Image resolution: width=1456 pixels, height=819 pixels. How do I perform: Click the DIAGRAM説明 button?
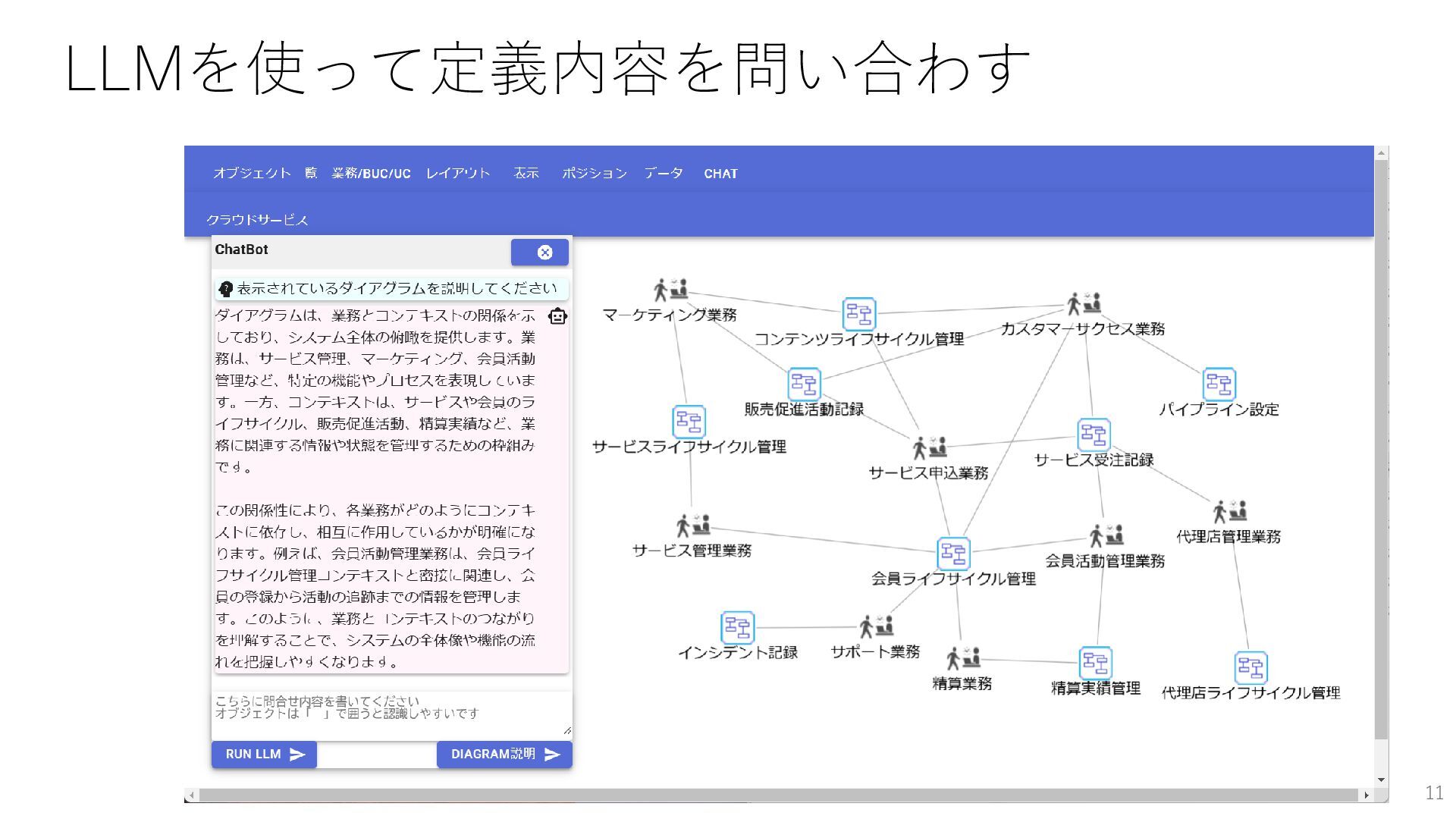click(x=504, y=755)
